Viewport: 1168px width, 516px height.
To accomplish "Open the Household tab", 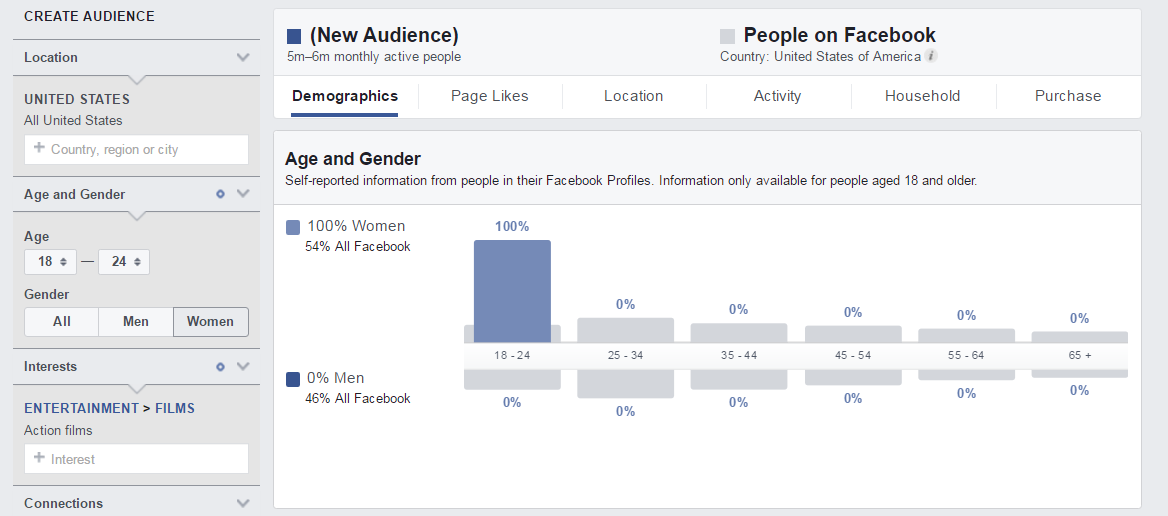I will point(922,96).
